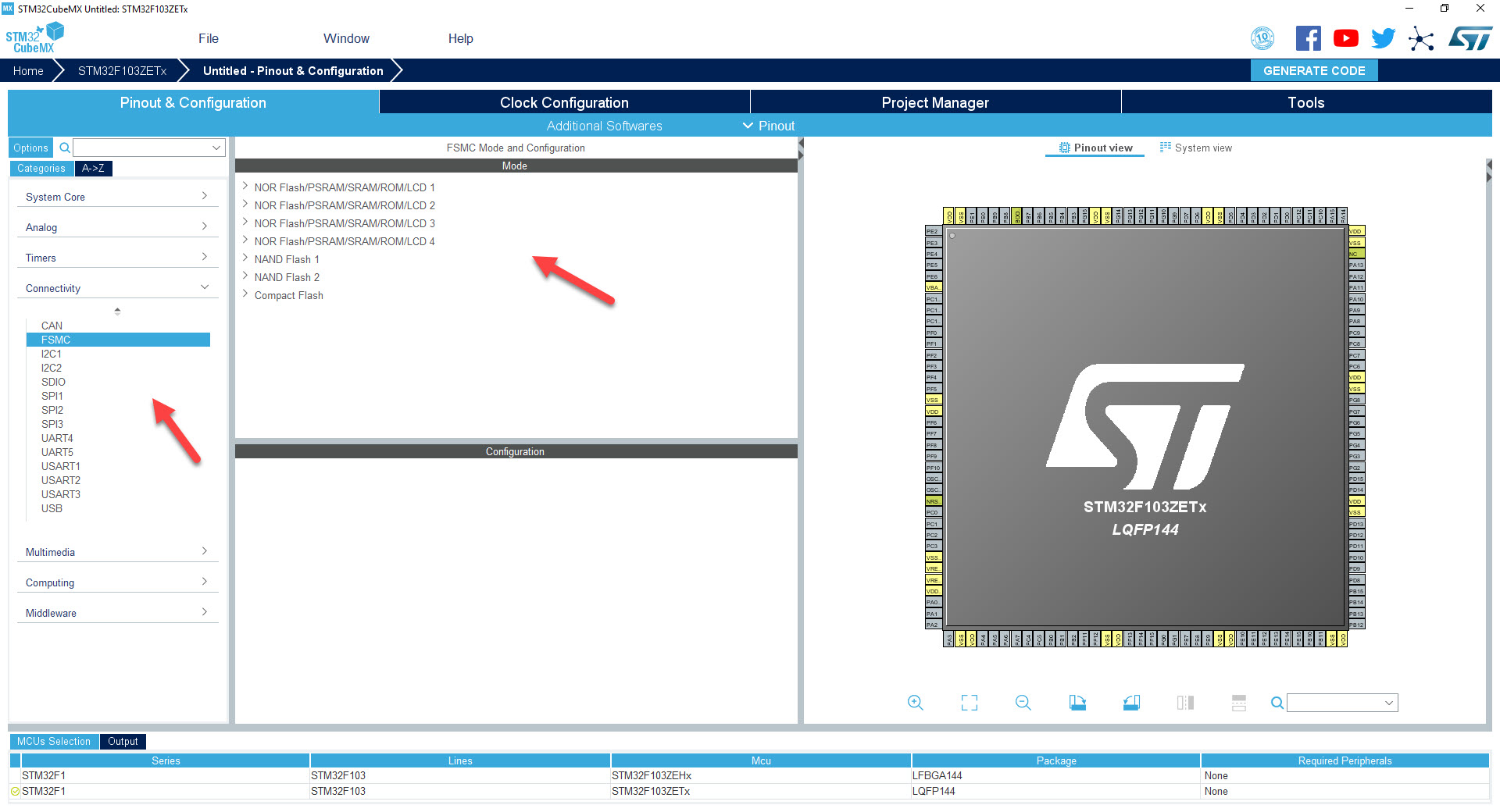1500x812 pixels.
Task: Expand Compact Flash mode
Action: point(245,294)
